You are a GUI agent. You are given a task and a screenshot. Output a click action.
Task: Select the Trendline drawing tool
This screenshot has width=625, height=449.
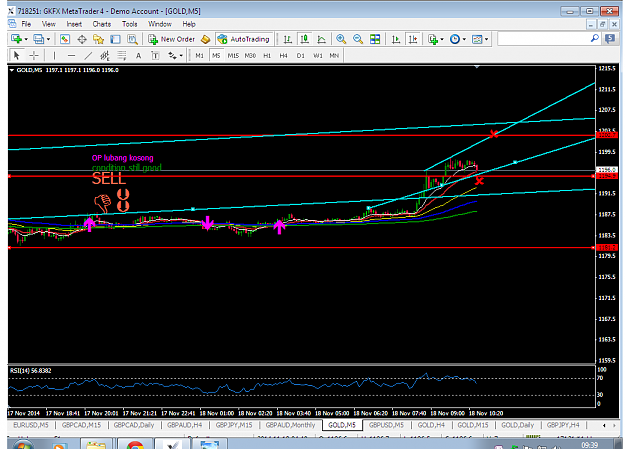pos(88,56)
